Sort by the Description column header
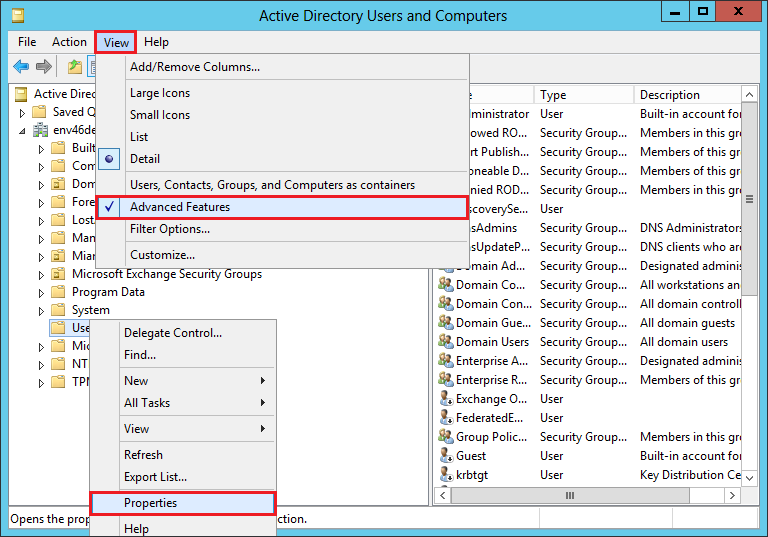The image size is (768, 537). (x=688, y=95)
